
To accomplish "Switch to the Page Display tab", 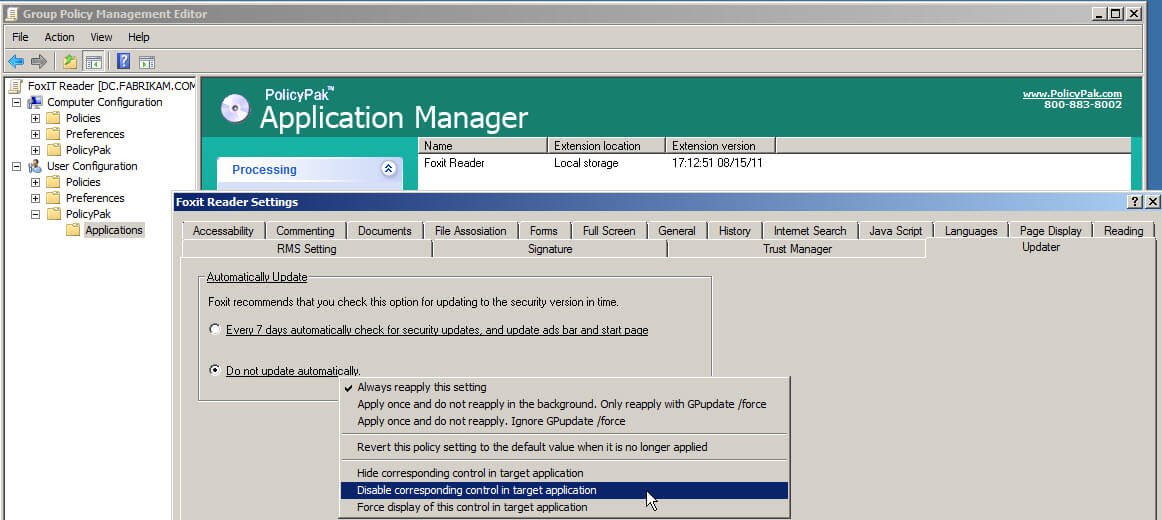I will [1051, 231].
